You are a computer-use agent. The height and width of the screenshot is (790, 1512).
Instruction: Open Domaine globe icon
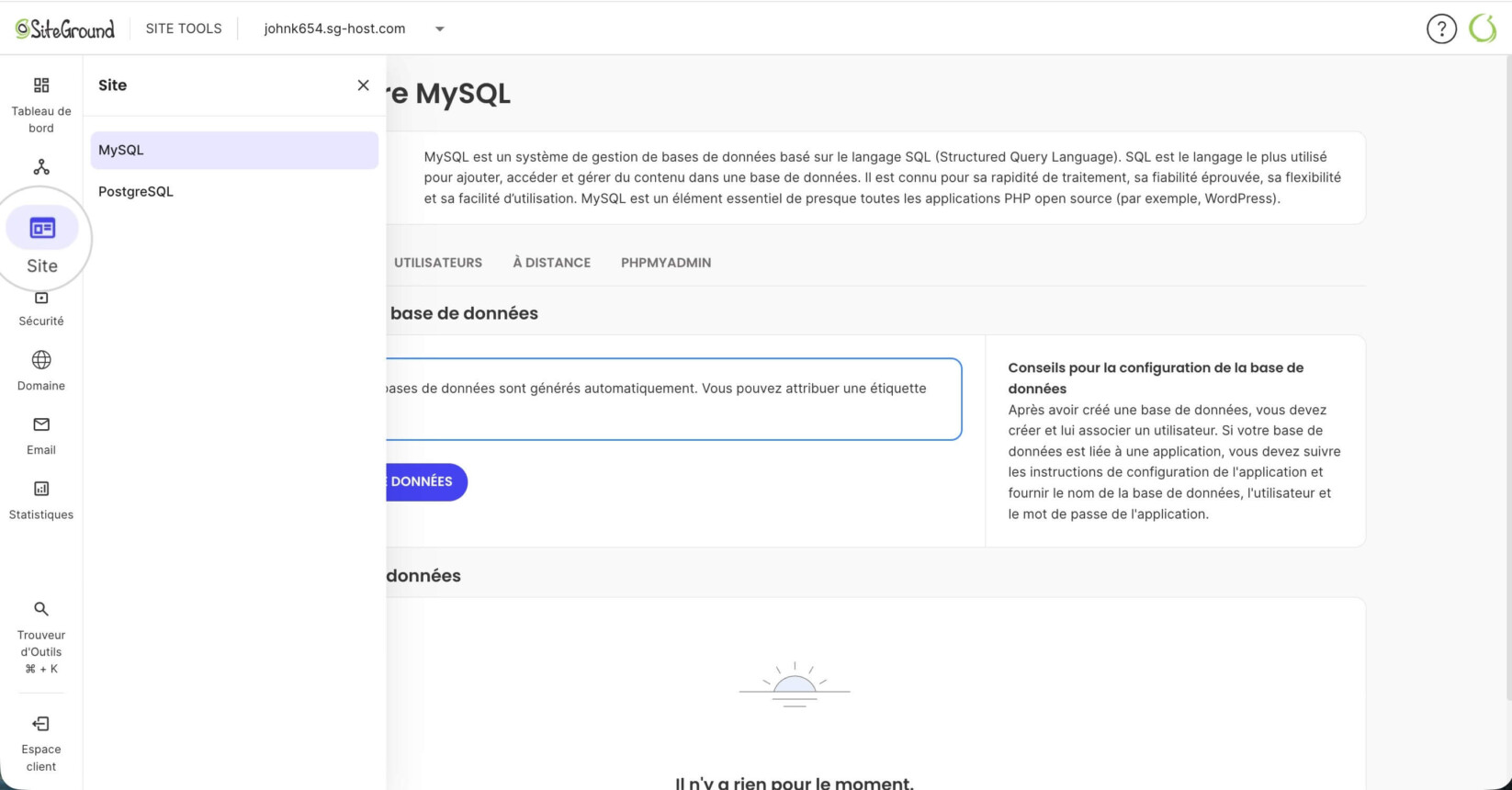coord(41,360)
